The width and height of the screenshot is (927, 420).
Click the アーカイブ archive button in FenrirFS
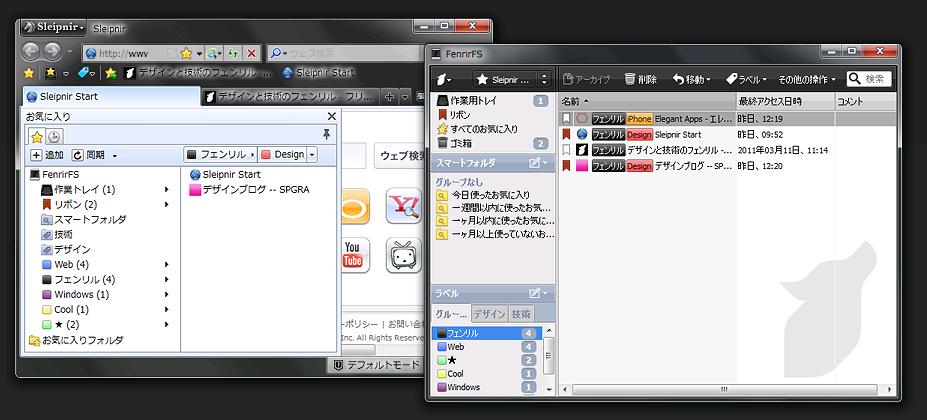point(586,79)
